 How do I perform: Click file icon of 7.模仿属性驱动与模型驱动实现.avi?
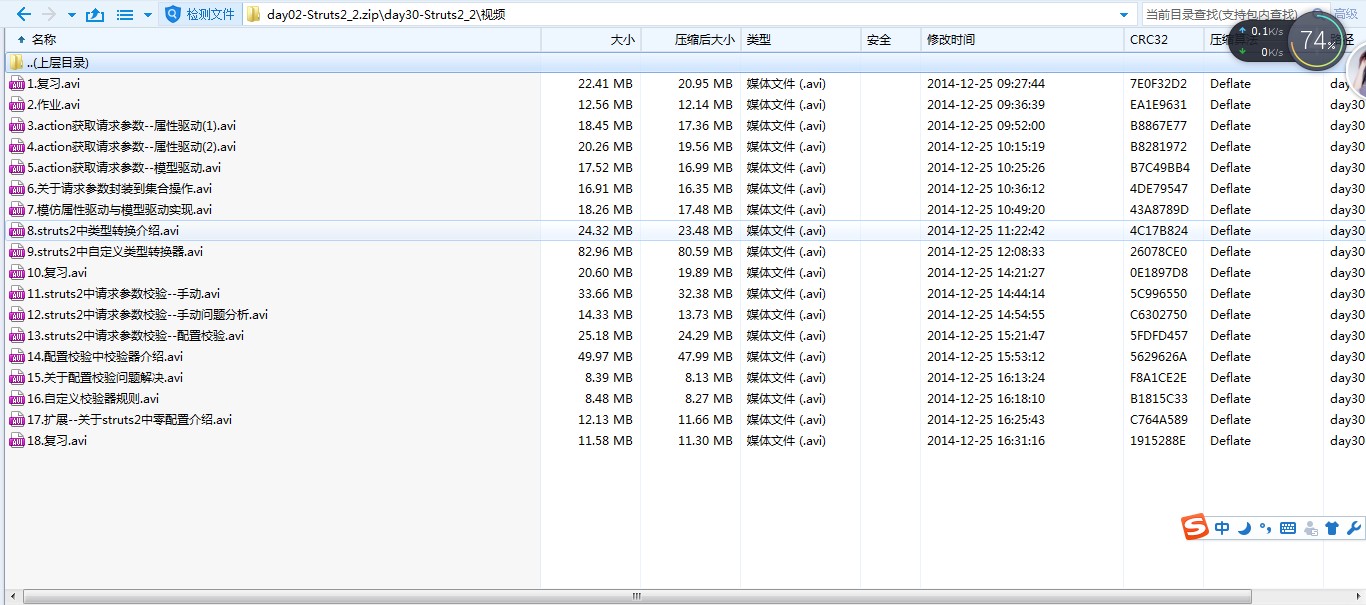[17, 209]
